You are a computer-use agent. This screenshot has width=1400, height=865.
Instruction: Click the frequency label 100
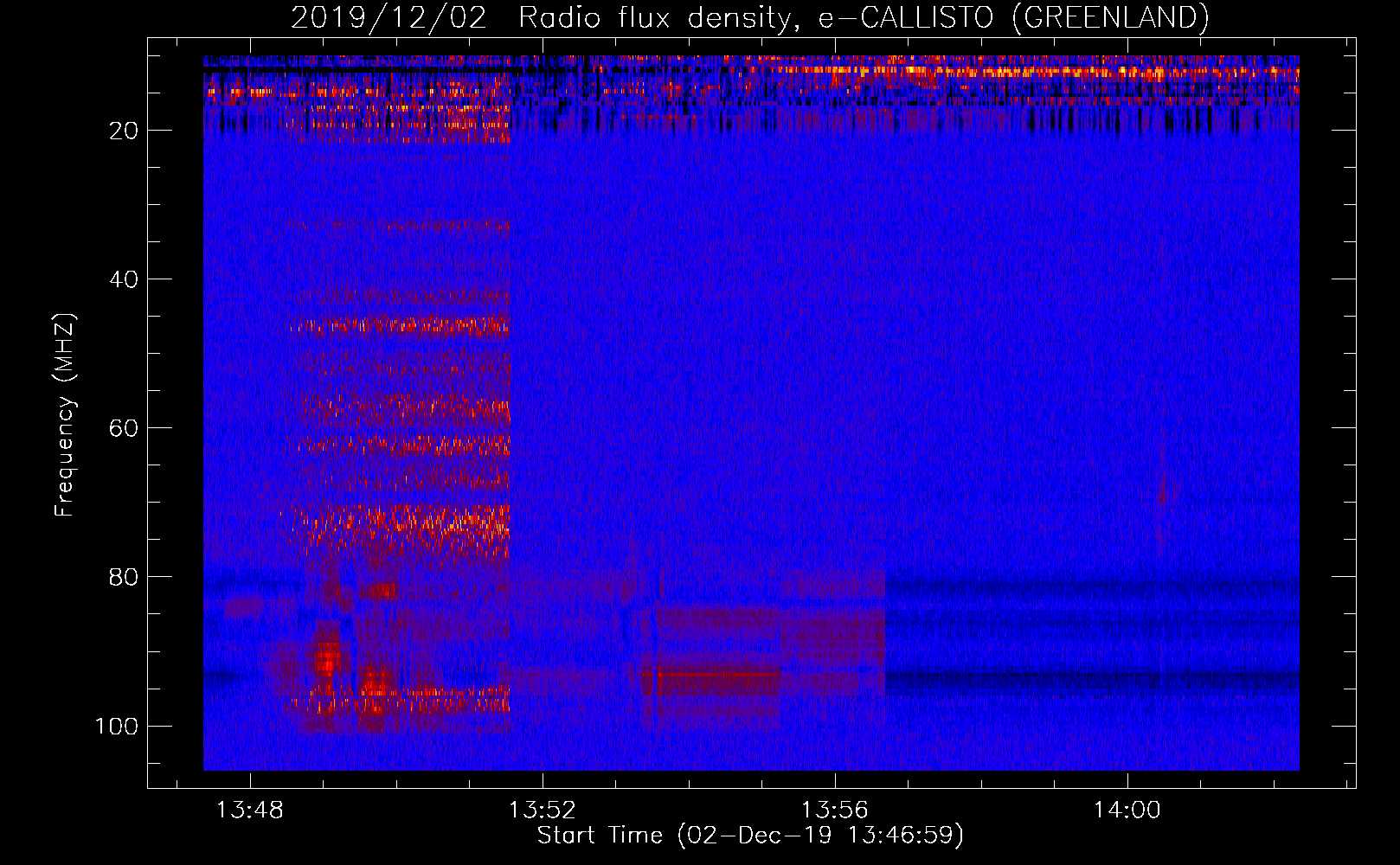pos(117,726)
